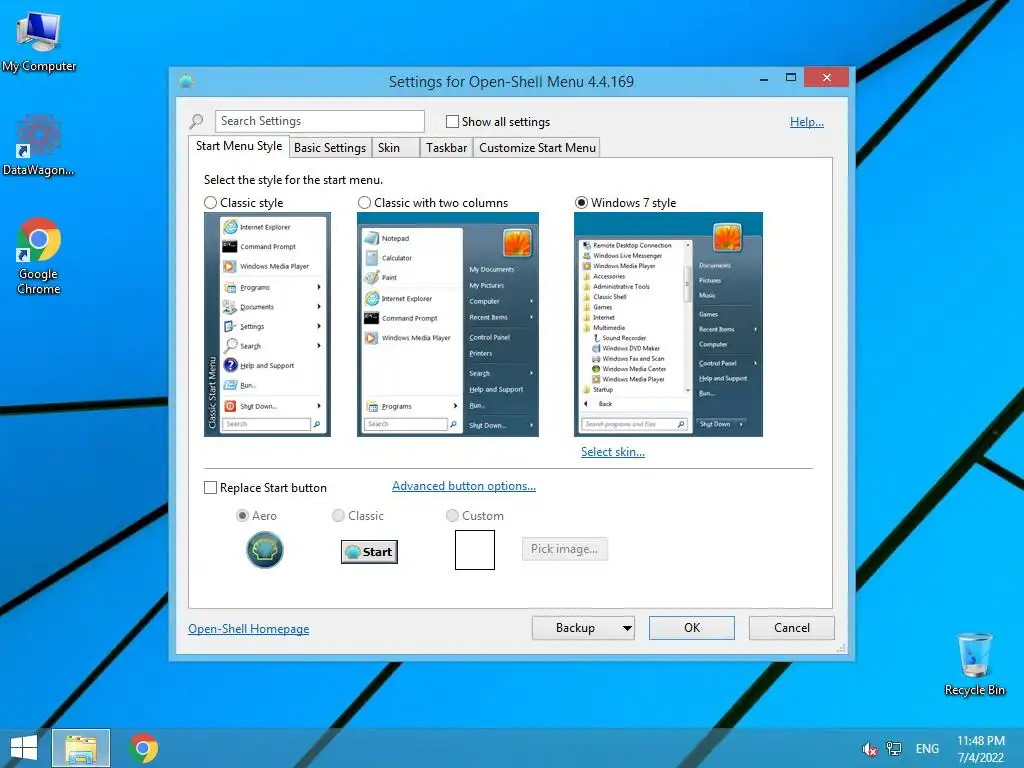This screenshot has width=1024, height=768.
Task: Open File Explorer from the taskbar
Action: pyautogui.click(x=81, y=748)
